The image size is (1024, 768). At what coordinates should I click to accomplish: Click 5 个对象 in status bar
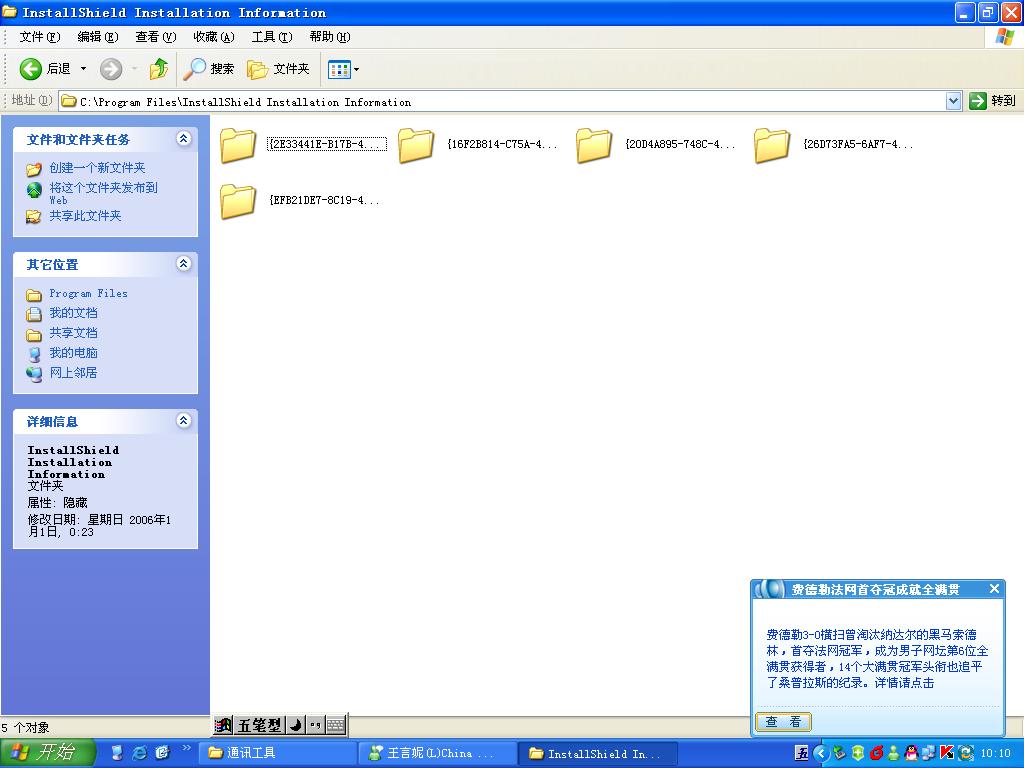[x=25, y=728]
